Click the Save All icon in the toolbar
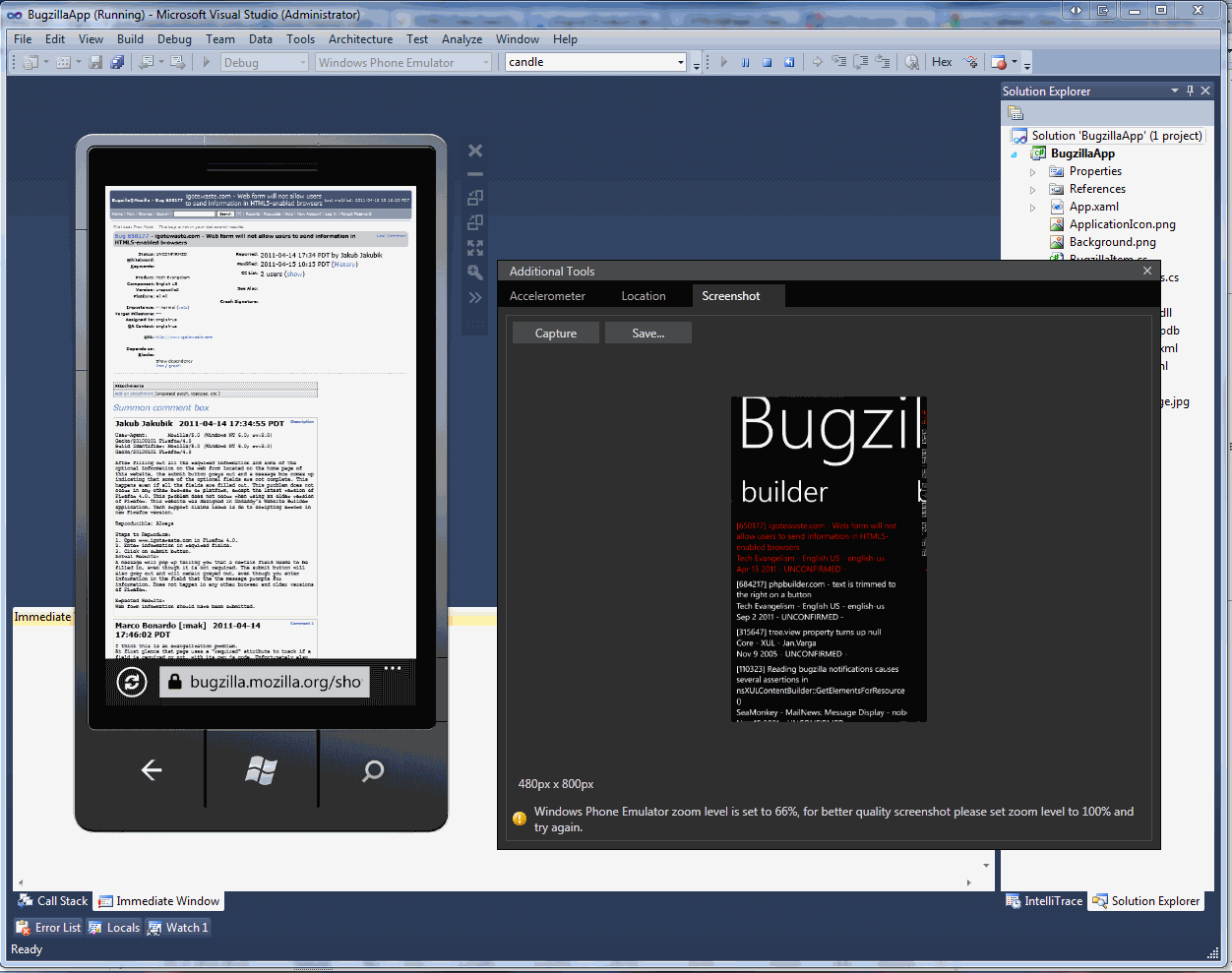The width and height of the screenshot is (1232, 973). pos(117,62)
